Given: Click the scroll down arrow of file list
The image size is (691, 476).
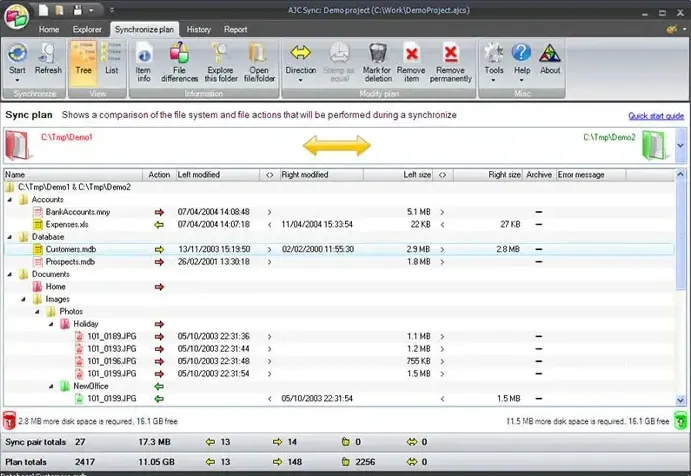Looking at the screenshot, I should coord(680,400).
